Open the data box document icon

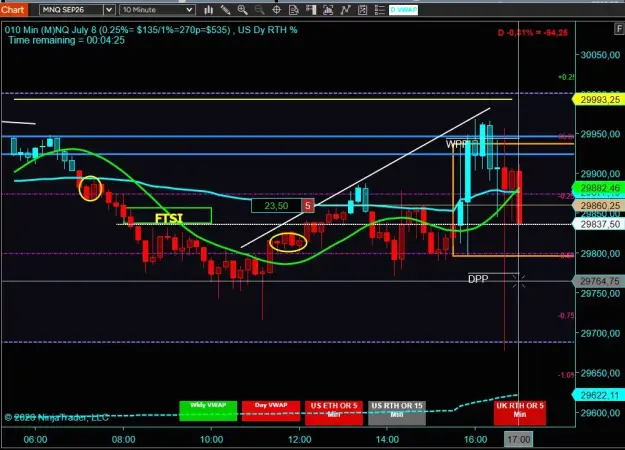[294, 10]
